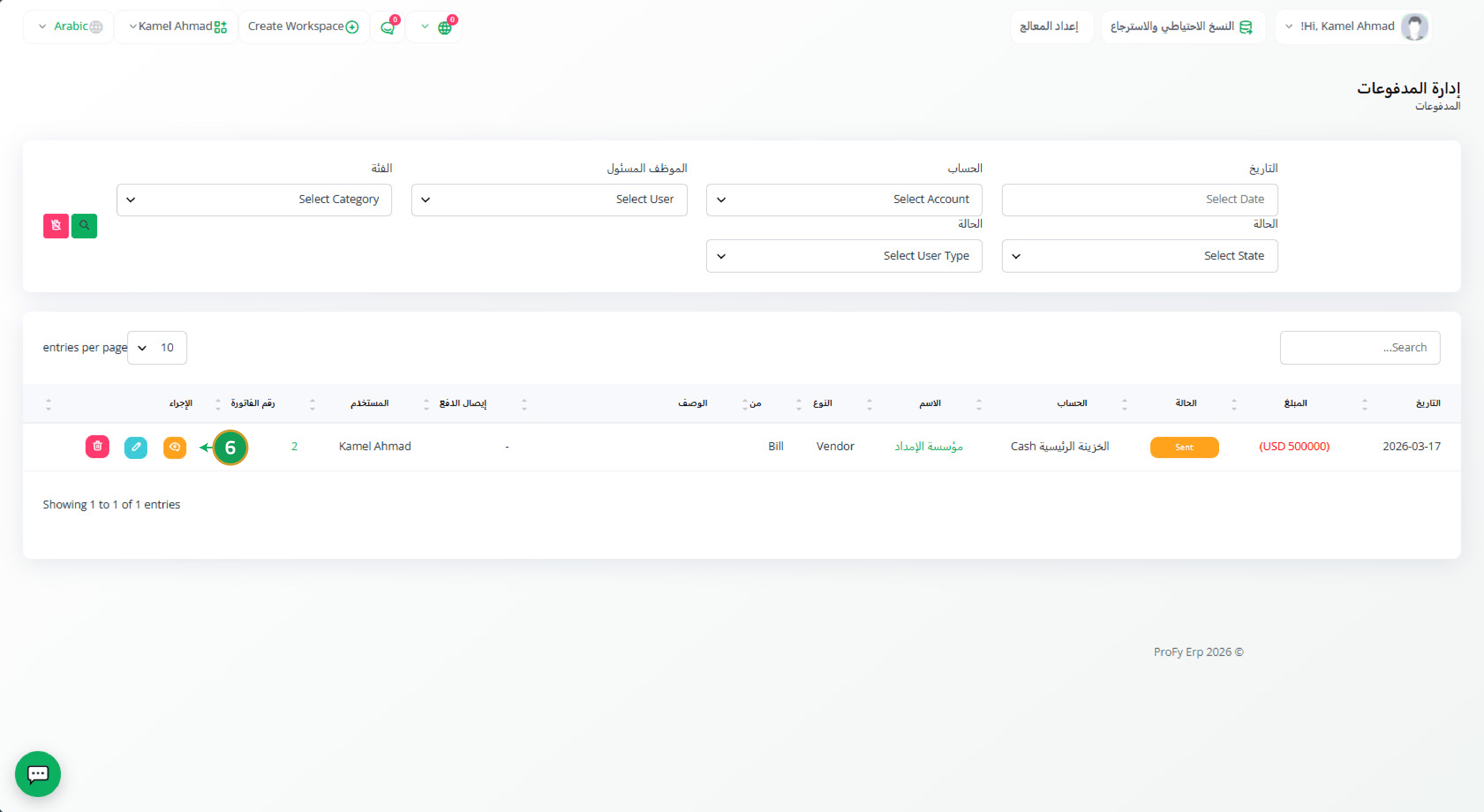1484x812 pixels.
Task: Sort table by الوصف column header
Action: (693, 403)
